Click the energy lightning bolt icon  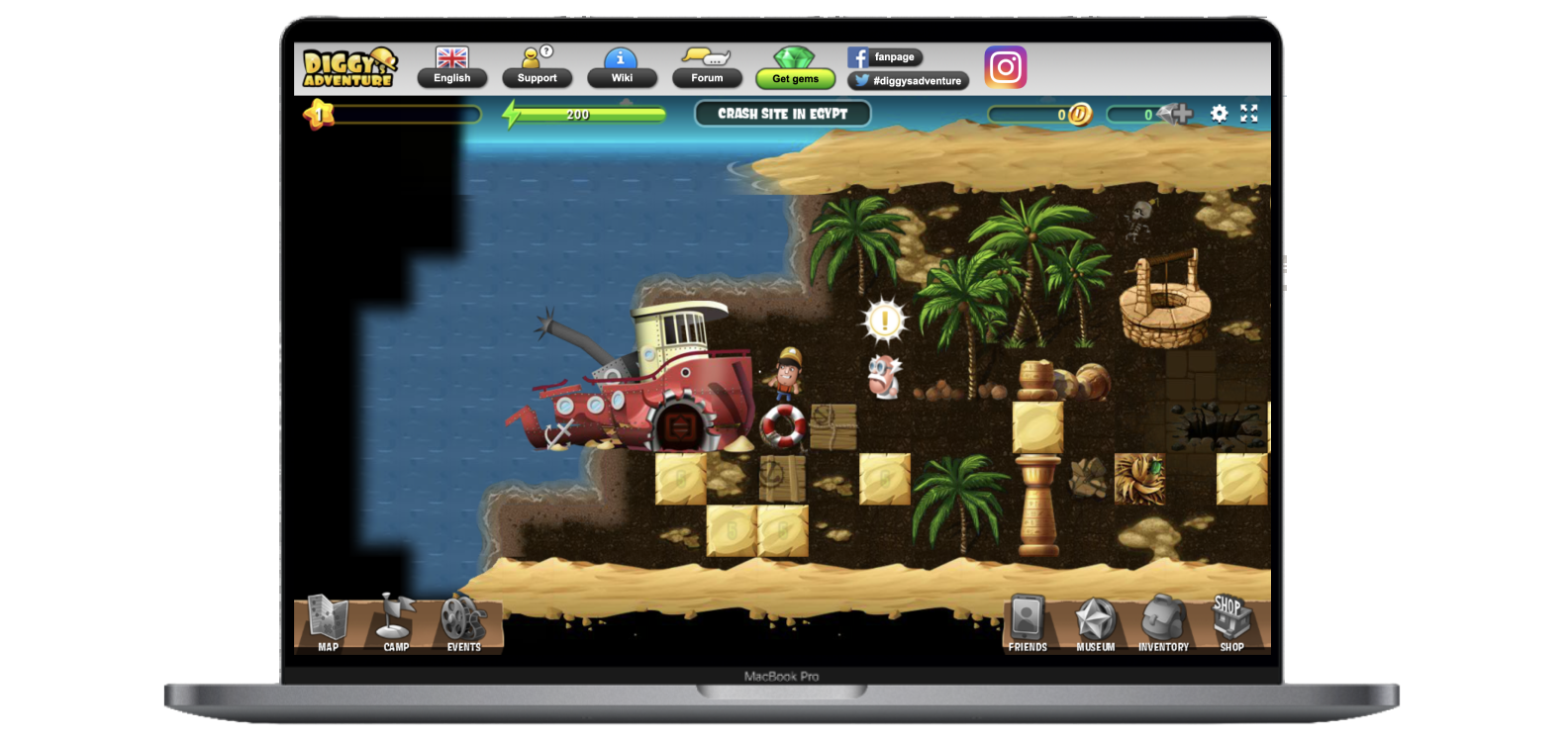coord(511,115)
